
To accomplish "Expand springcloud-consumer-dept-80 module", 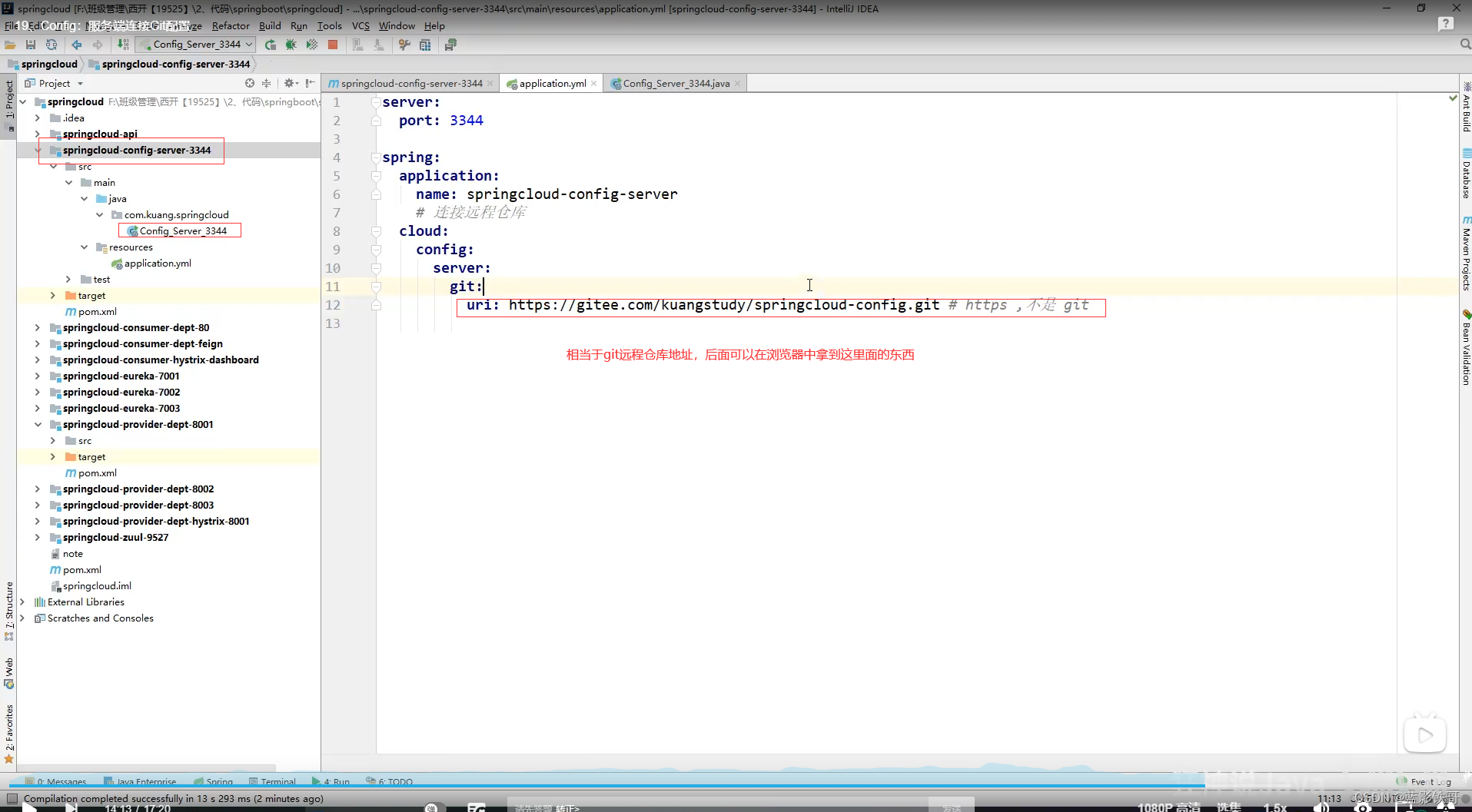I will [x=38, y=327].
